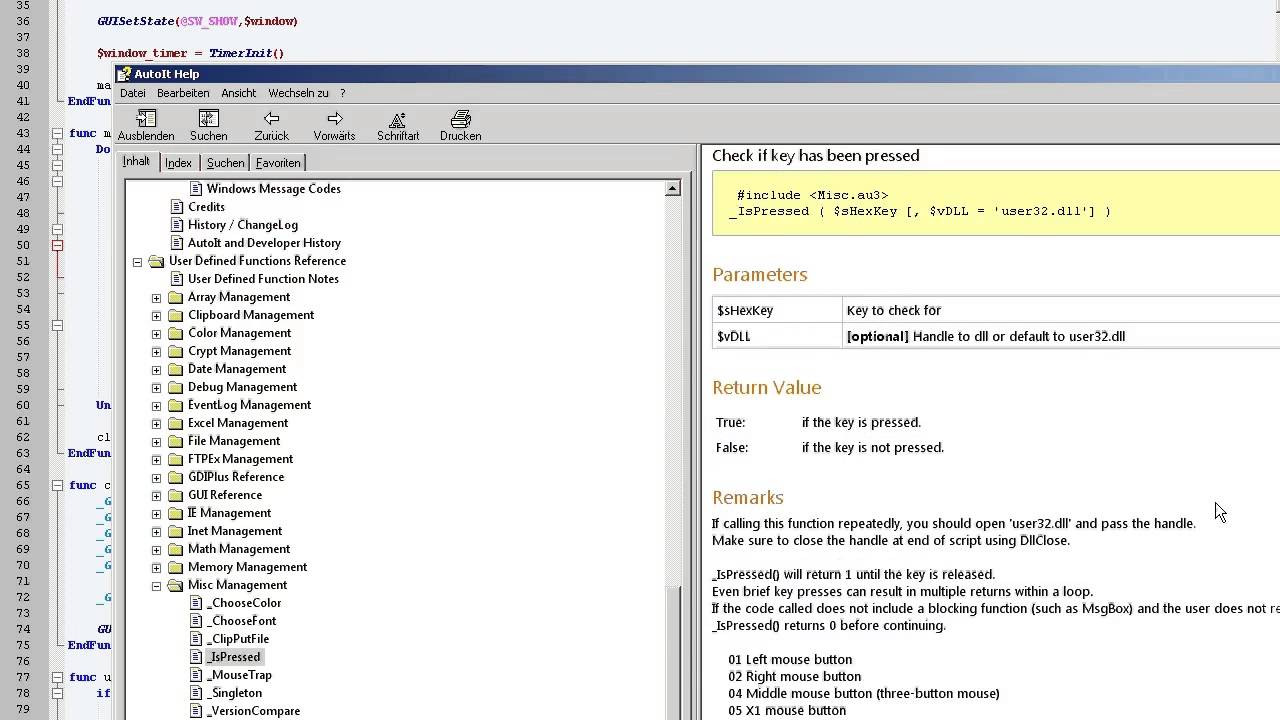
Task: Open the Bearbeiten menu
Action: coord(183,93)
